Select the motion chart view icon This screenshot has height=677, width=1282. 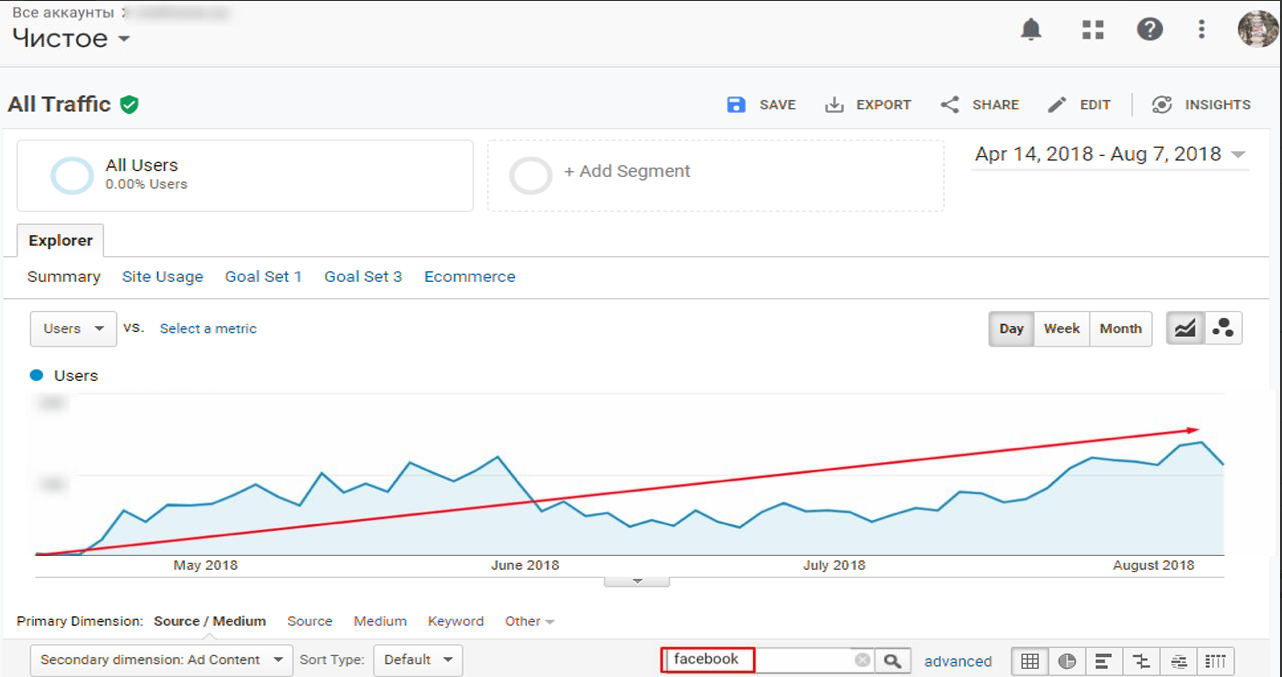(x=1223, y=329)
